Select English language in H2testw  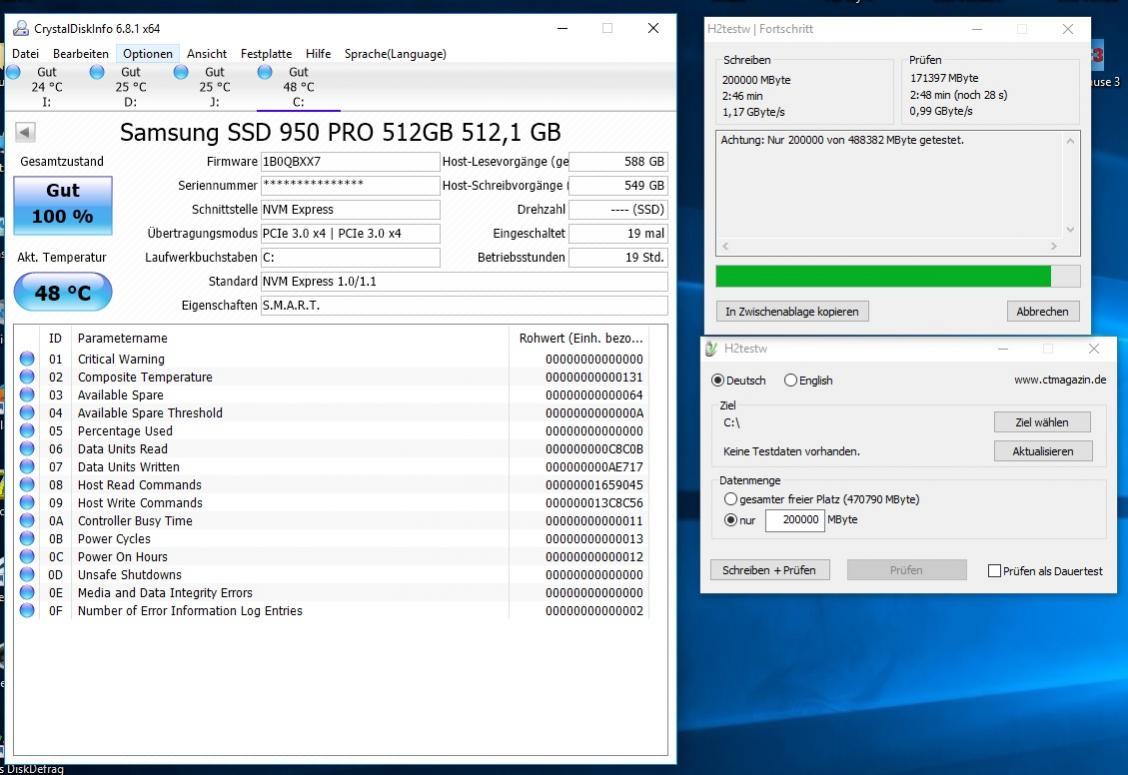pyautogui.click(x=791, y=380)
